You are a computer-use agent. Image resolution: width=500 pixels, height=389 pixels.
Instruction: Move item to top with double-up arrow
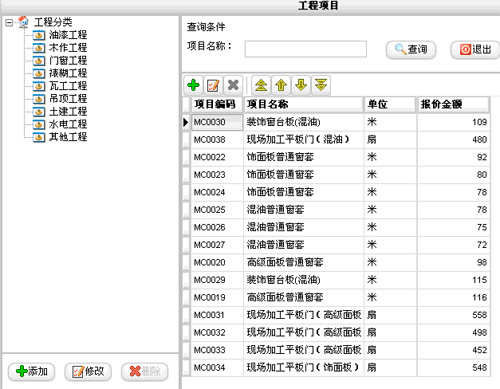261,85
